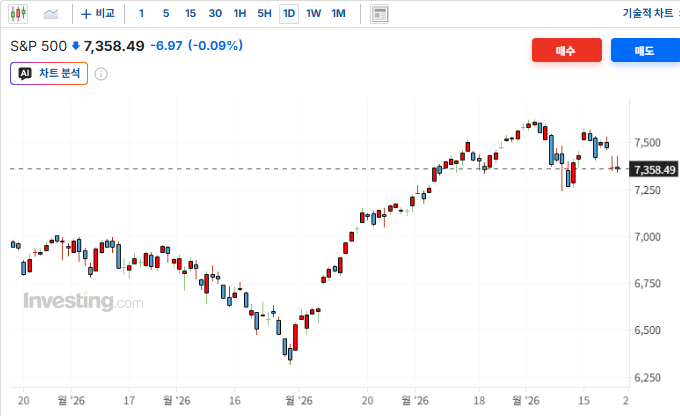The width and height of the screenshot is (680, 416).
Task: Open the 기술적 차트 link
Action: 647,13
